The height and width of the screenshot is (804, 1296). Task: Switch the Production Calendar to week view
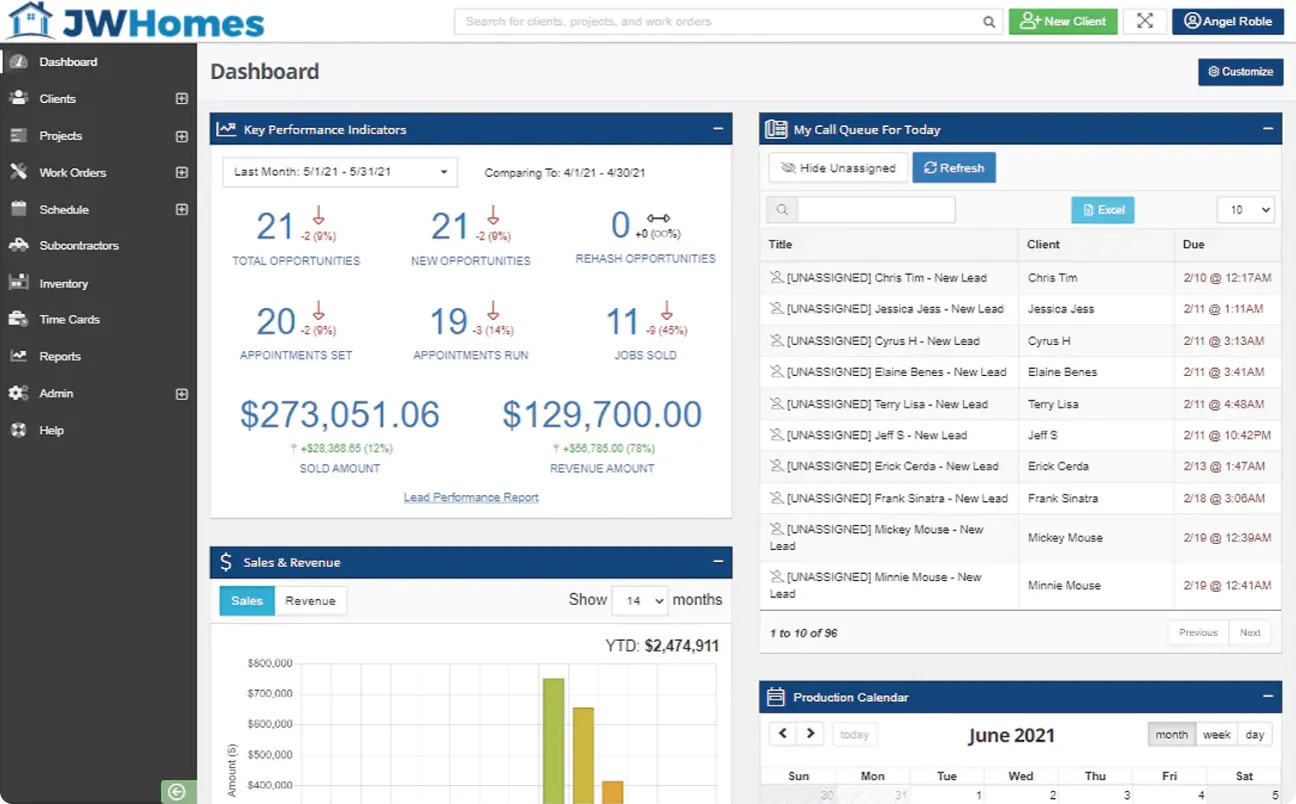pyautogui.click(x=1216, y=734)
